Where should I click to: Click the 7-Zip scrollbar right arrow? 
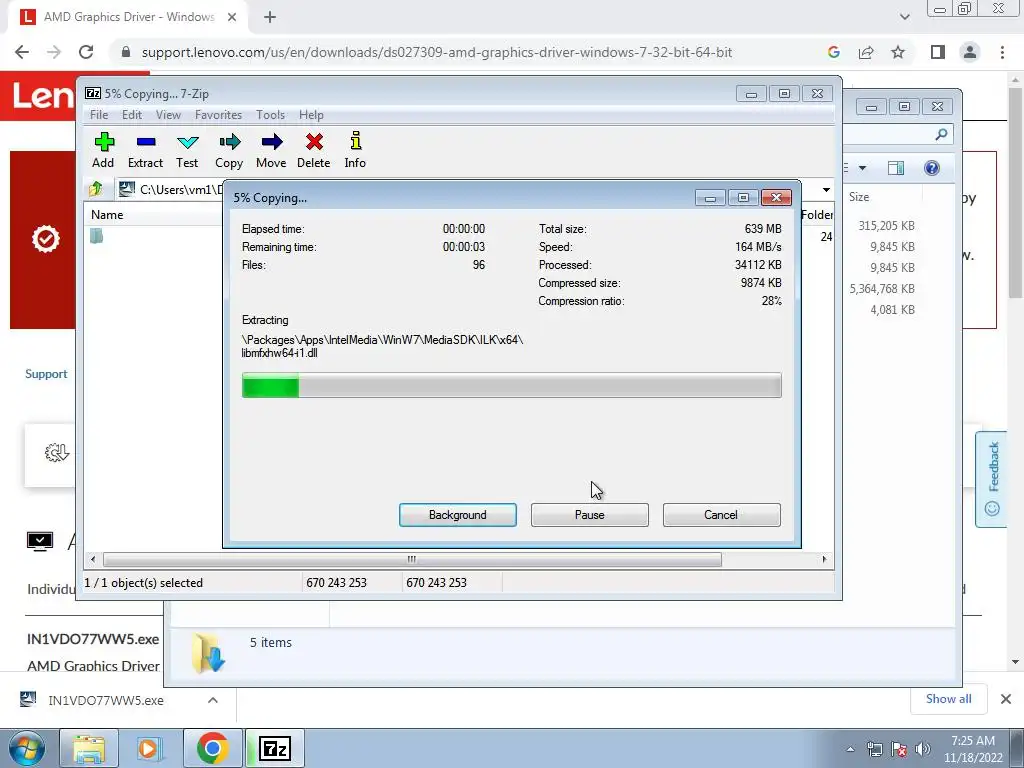pyautogui.click(x=824, y=559)
